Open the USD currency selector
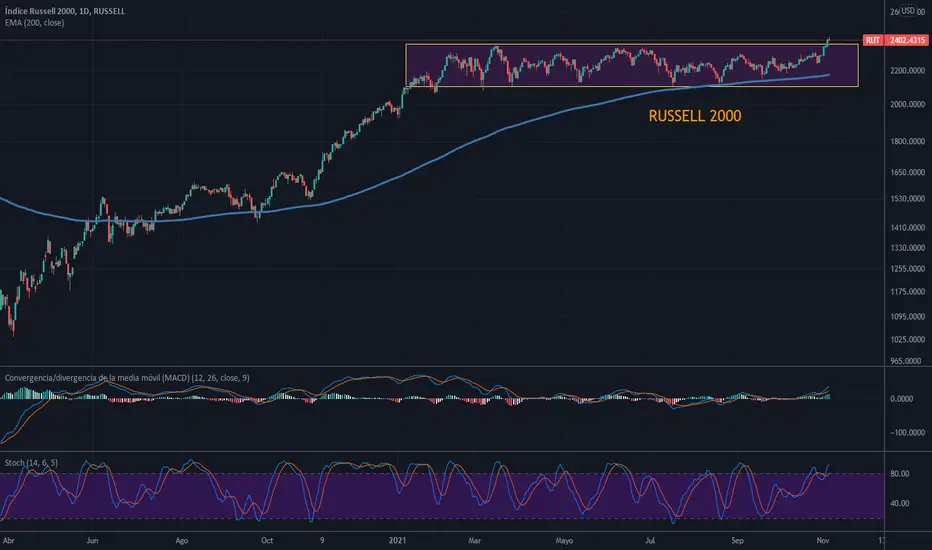Screen dimensions: 932x550 908,11
